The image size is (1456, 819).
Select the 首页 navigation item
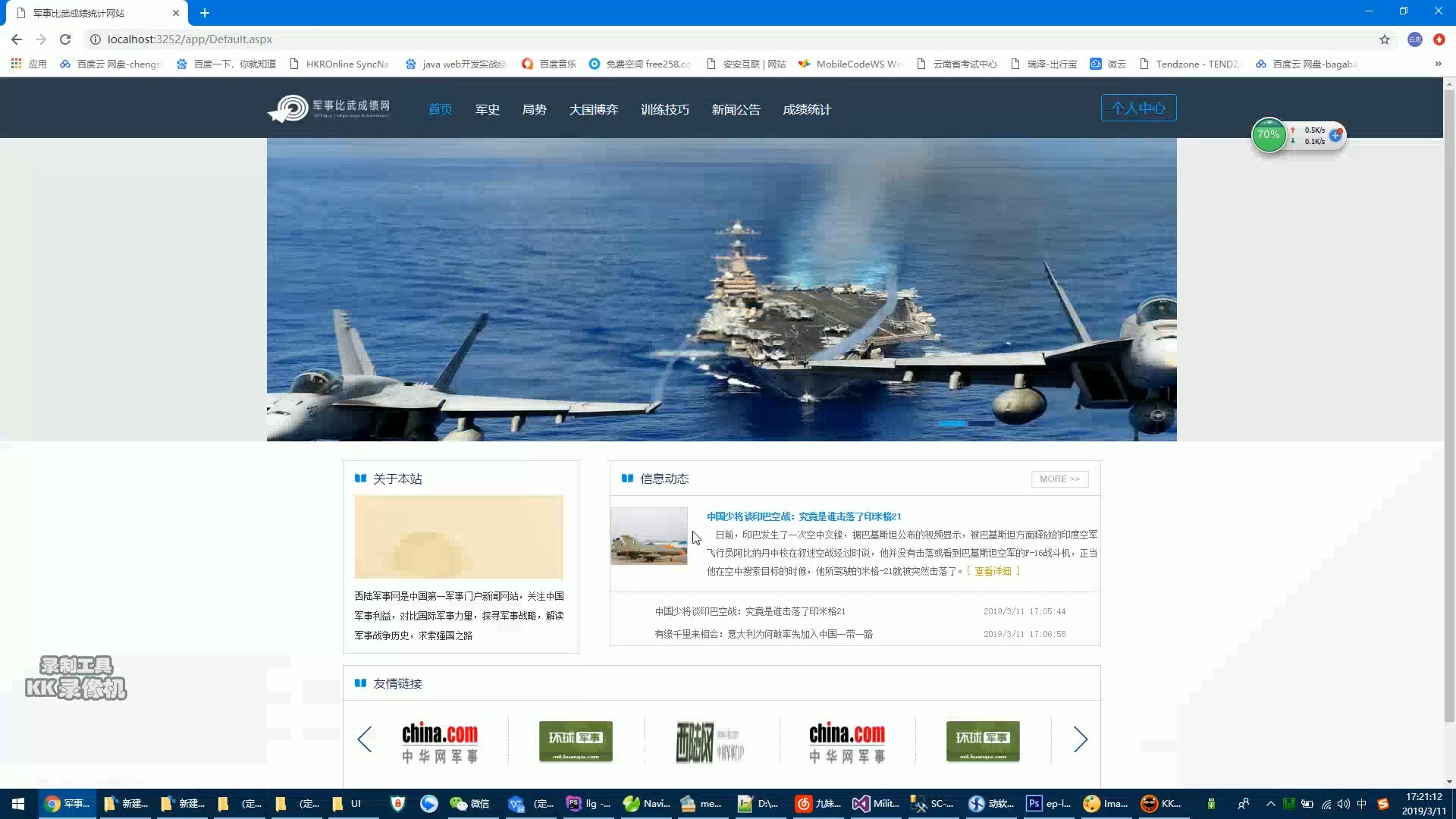tap(440, 110)
